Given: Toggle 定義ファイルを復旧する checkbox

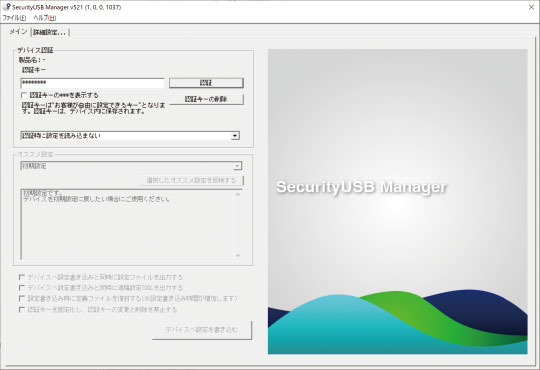Looking at the screenshot, I should point(22,298).
